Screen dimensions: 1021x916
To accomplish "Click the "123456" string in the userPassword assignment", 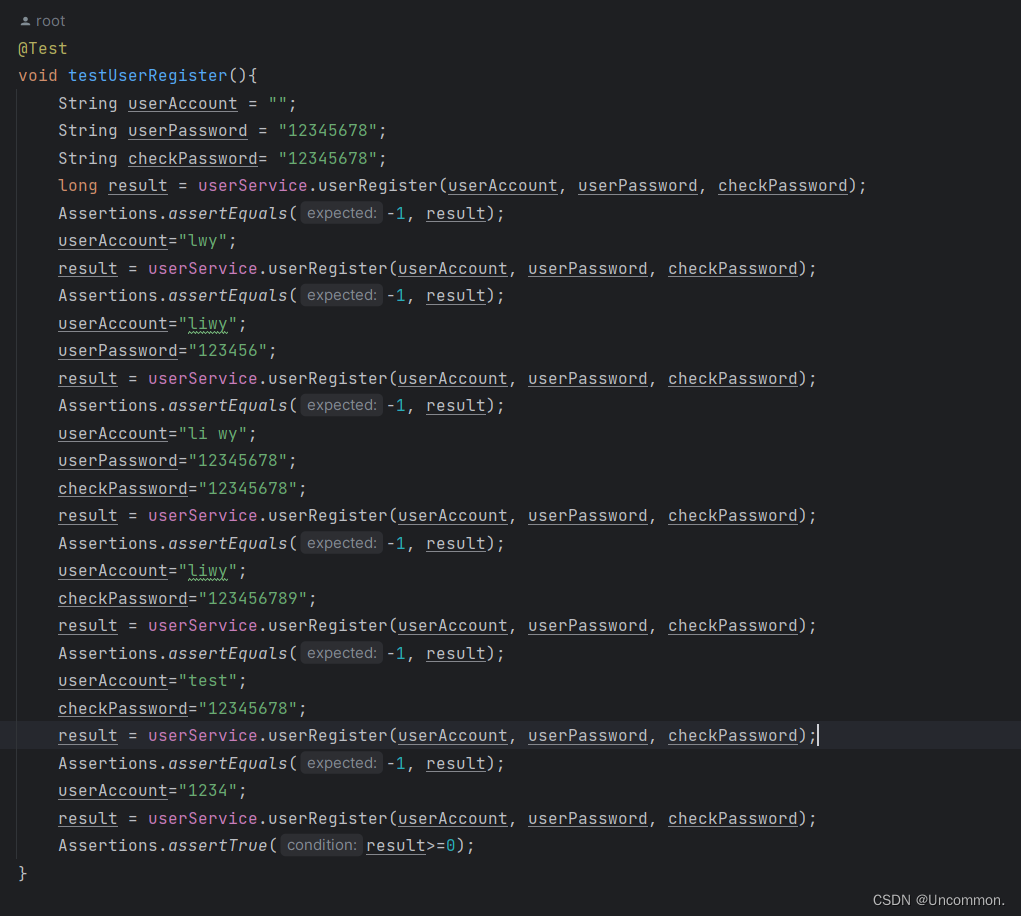I will pos(228,351).
